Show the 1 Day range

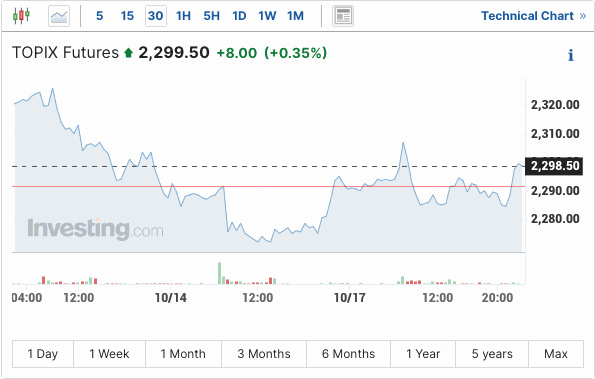tap(43, 354)
